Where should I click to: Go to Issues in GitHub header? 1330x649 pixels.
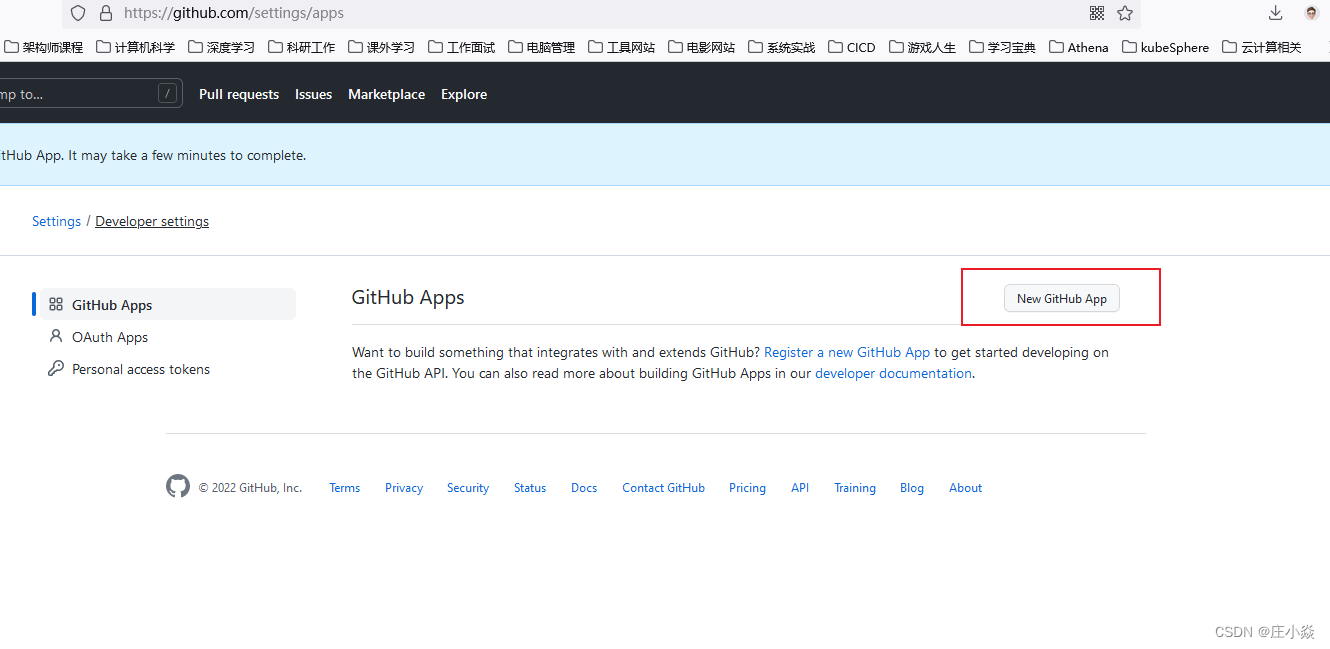point(313,94)
